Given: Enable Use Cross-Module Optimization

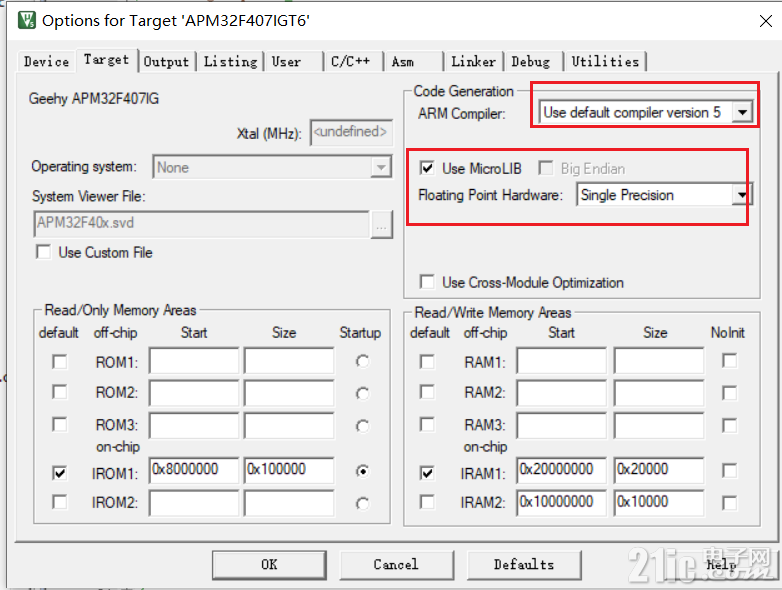Looking at the screenshot, I should pos(427,282).
